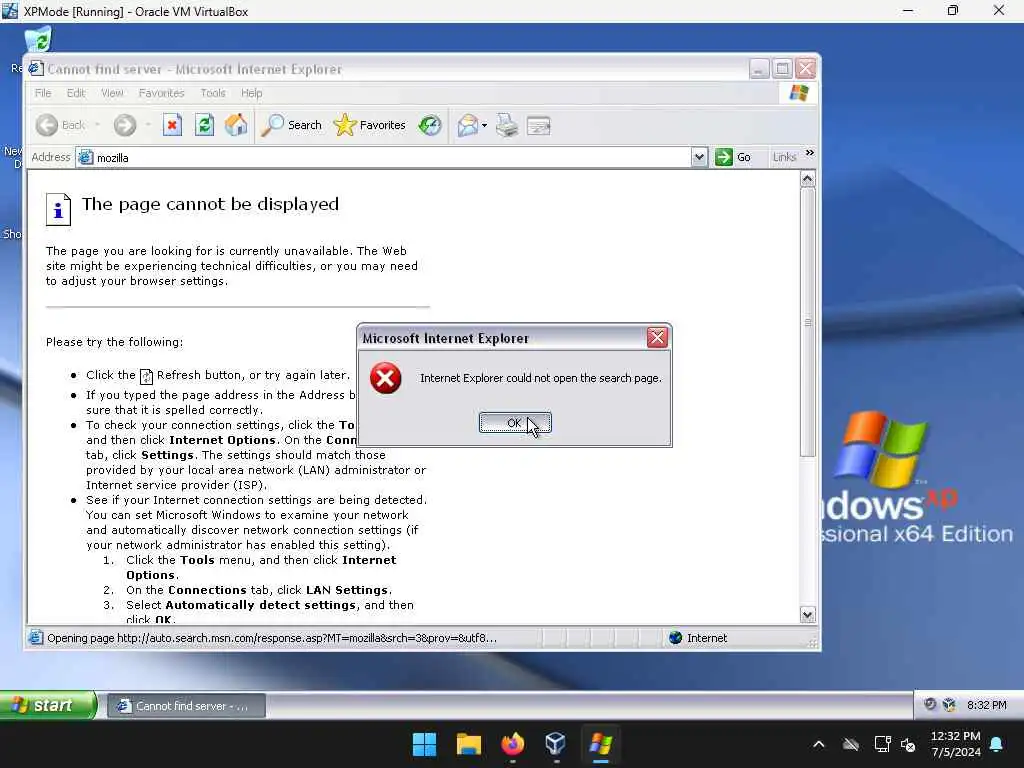The height and width of the screenshot is (768, 1024).
Task: Click the Refresh toolbar icon
Action: [204, 125]
